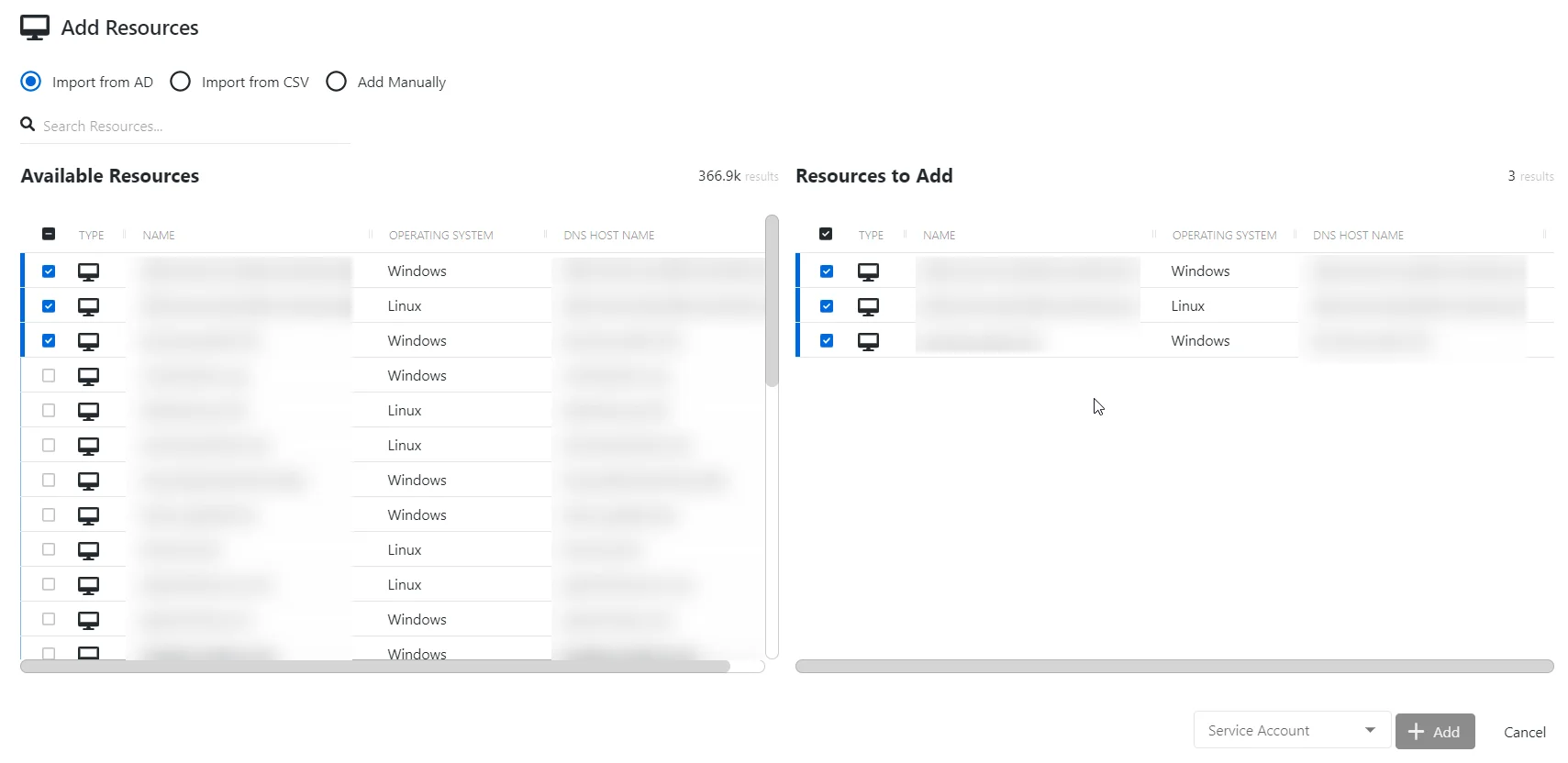
Task: Click the Search Resources input field
Action: coord(195,126)
